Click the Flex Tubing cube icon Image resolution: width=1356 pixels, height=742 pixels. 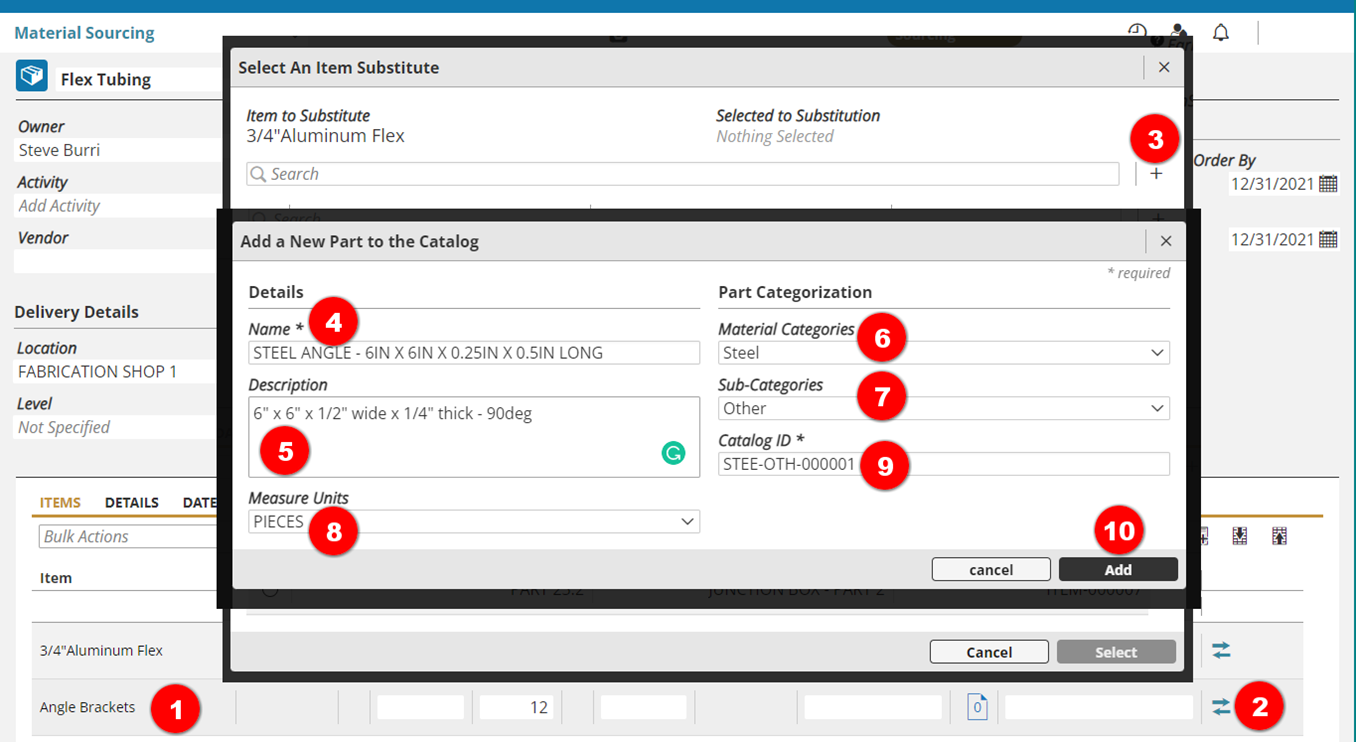(x=32, y=77)
